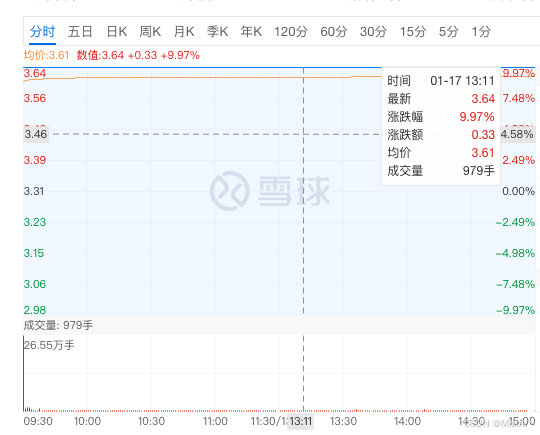Click the 均价:3.61 average price label

[46, 55]
